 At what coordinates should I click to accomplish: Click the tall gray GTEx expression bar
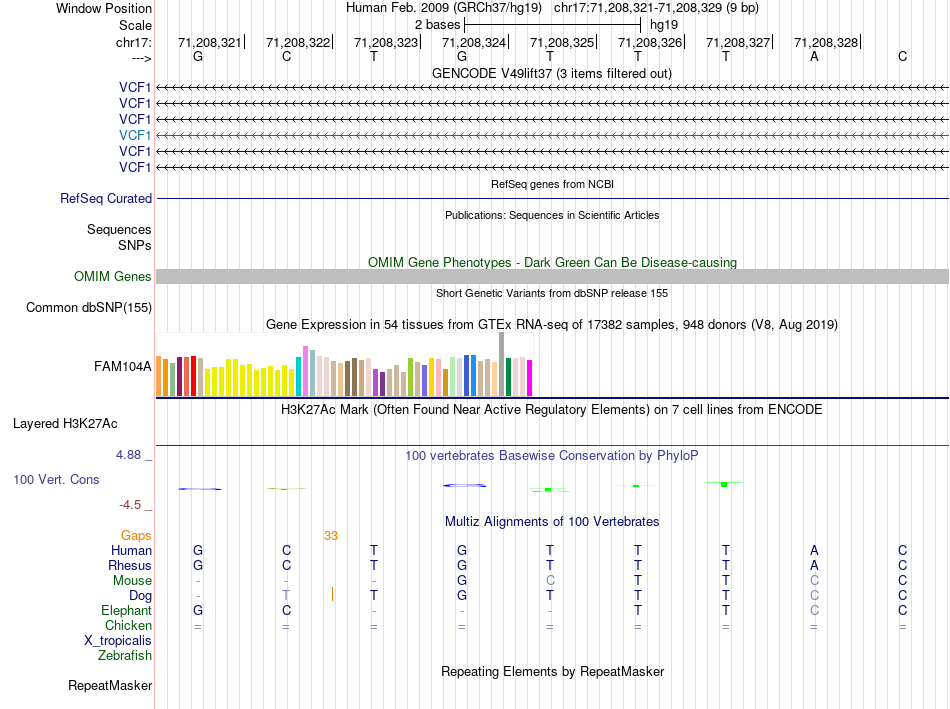coord(502,364)
